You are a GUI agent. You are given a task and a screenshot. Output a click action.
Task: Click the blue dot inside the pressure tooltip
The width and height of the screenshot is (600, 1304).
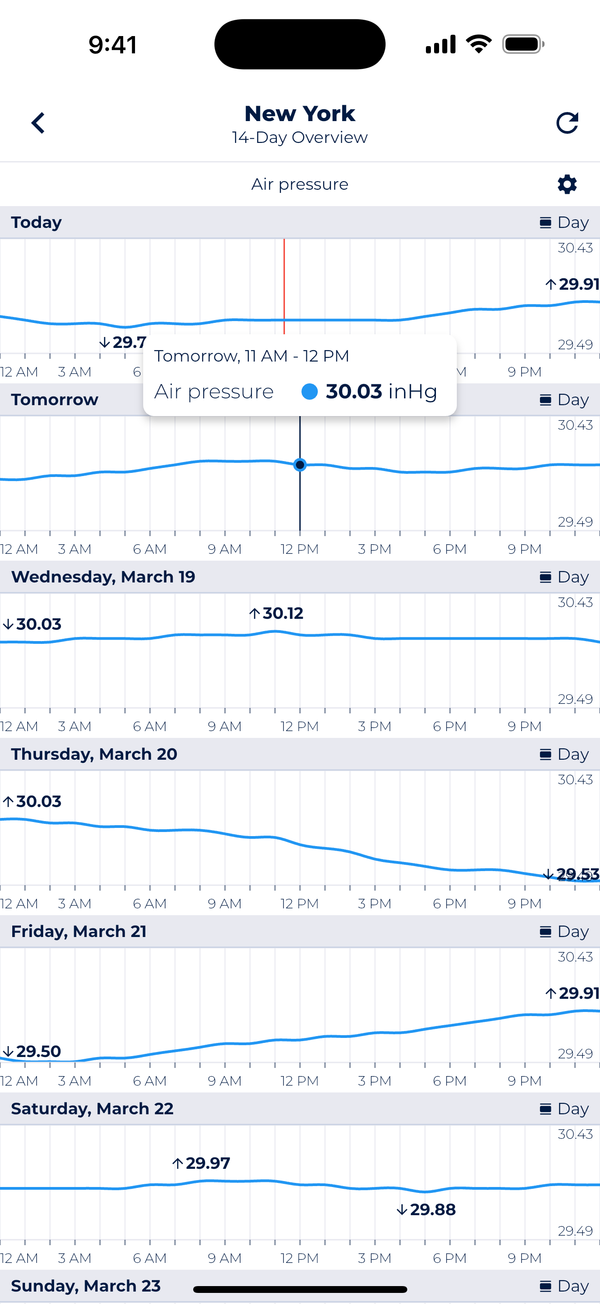(308, 391)
